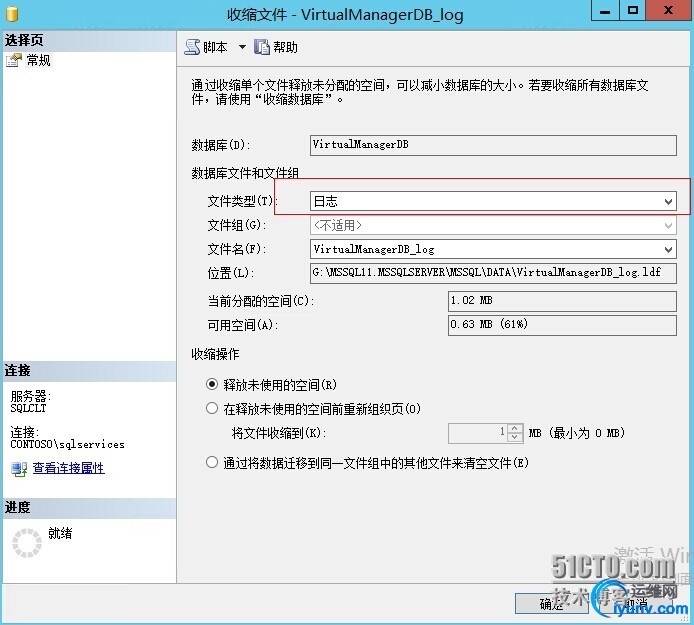Click the 连接 panel header

pos(89,371)
